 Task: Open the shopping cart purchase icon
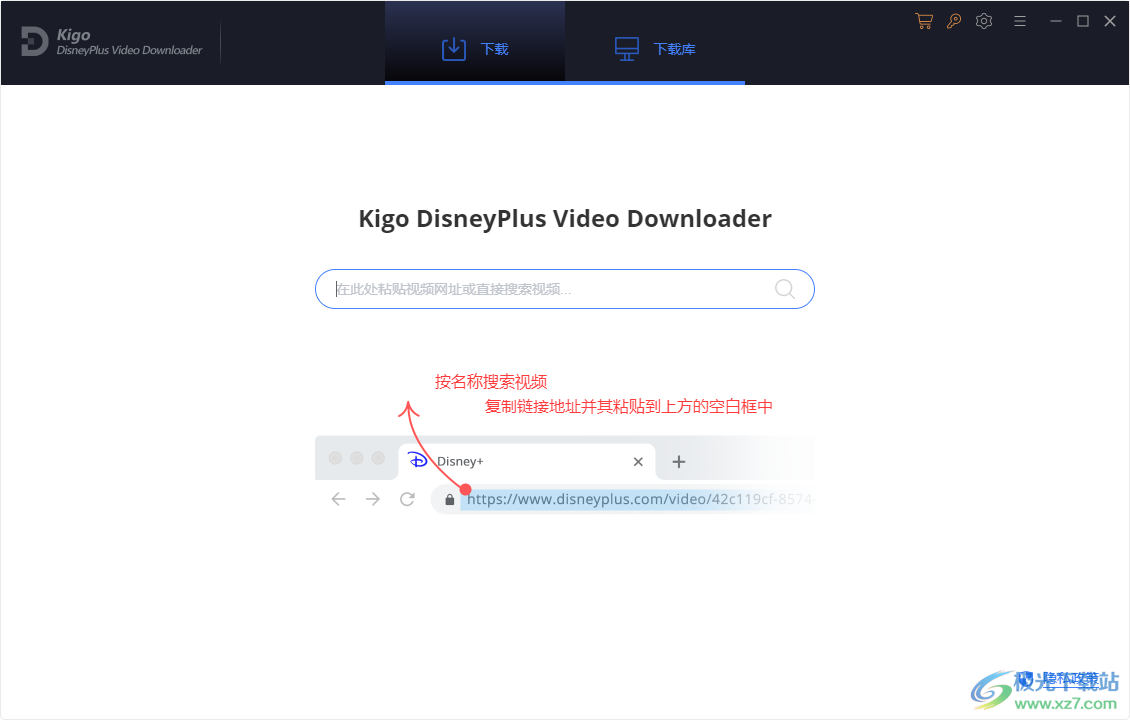pos(924,21)
